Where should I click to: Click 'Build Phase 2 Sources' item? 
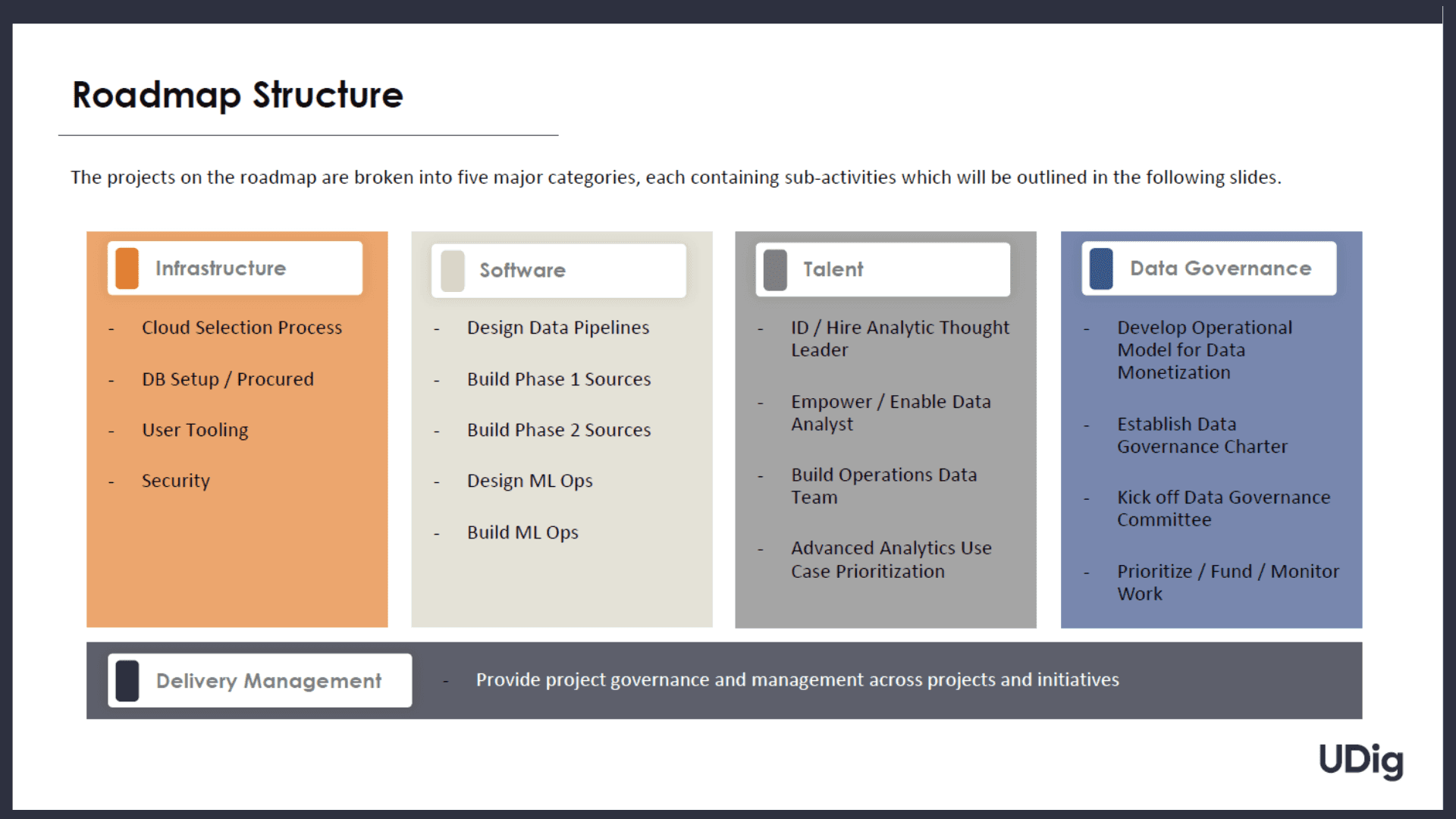(x=559, y=430)
